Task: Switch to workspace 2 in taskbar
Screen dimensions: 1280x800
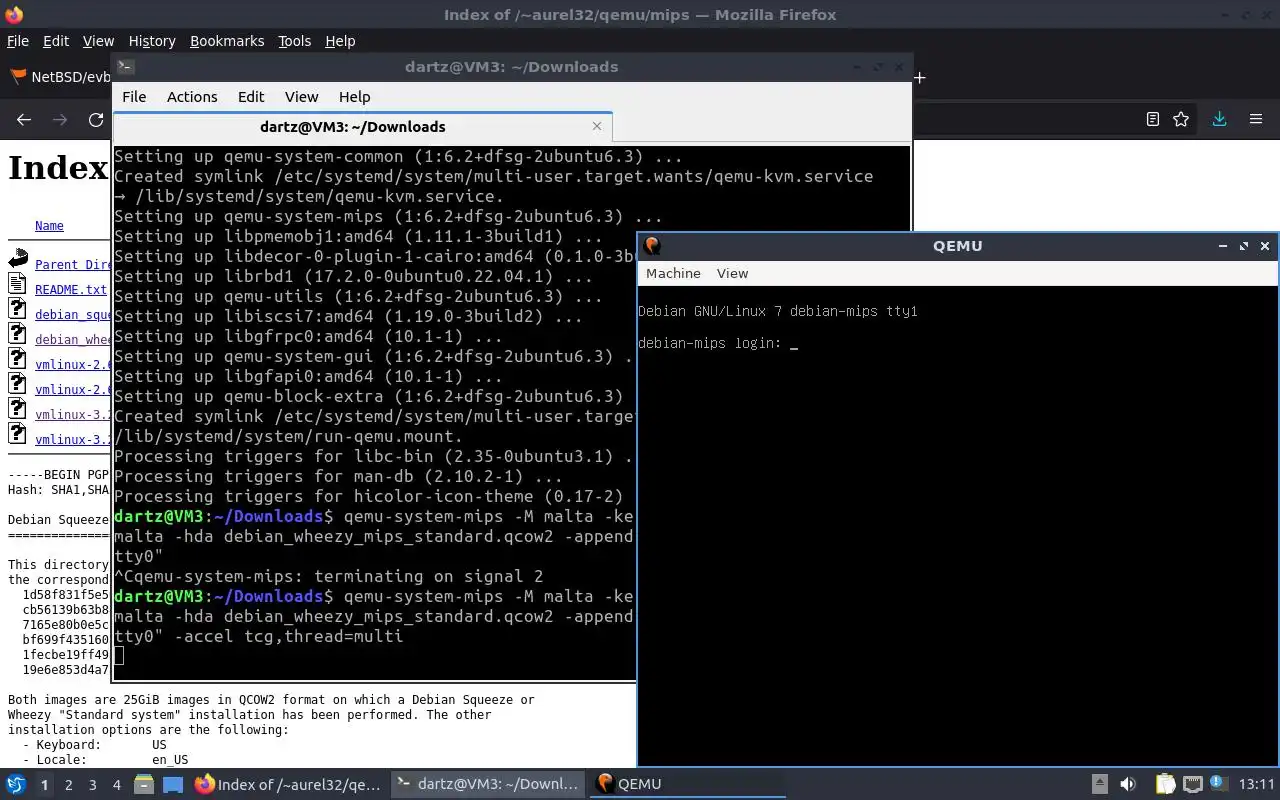Action: click(69, 785)
